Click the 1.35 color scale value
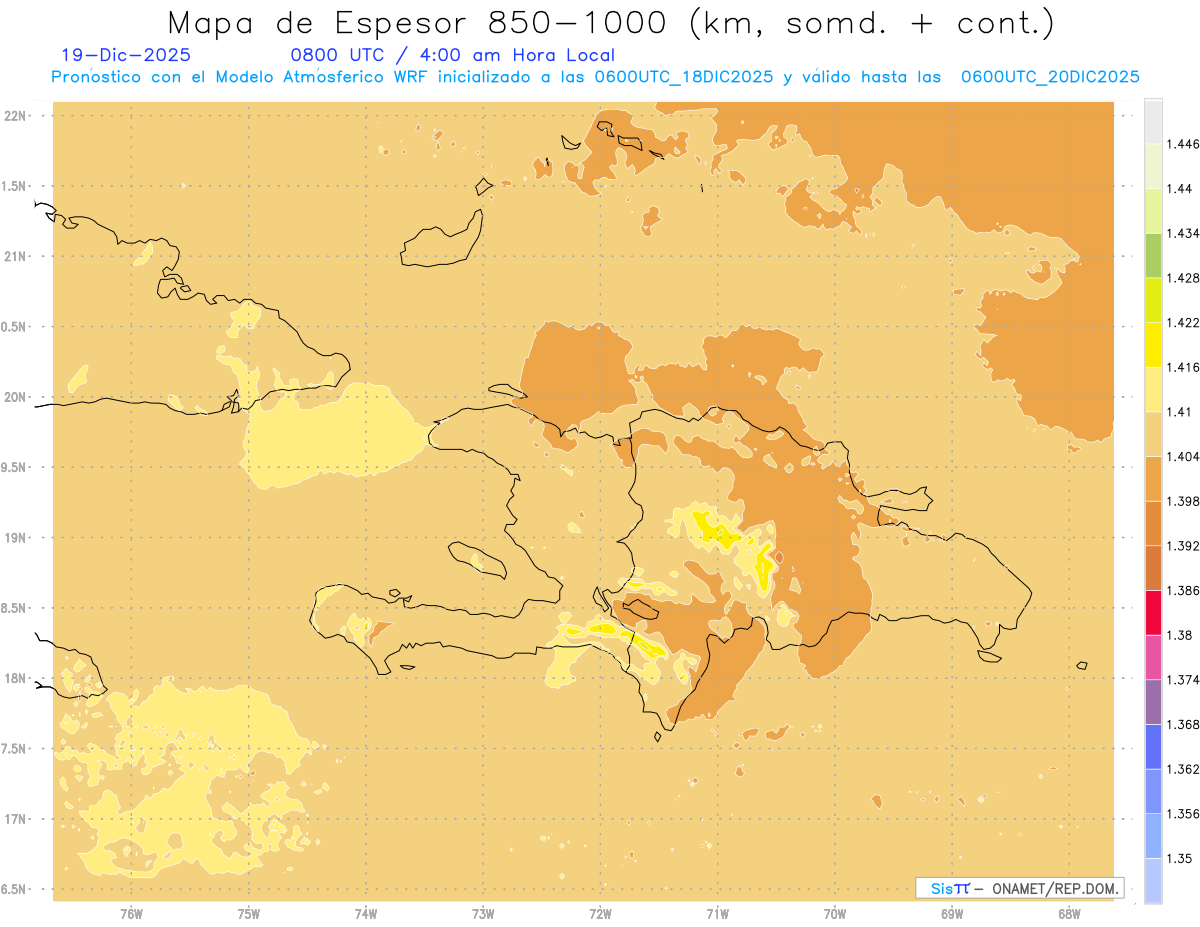 [1180, 858]
